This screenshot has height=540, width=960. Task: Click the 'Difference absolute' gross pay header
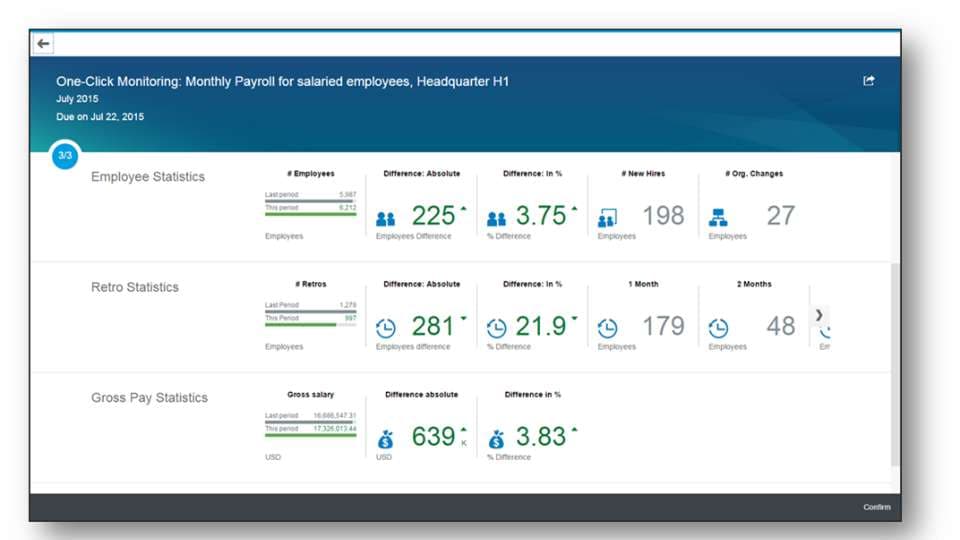coord(421,395)
